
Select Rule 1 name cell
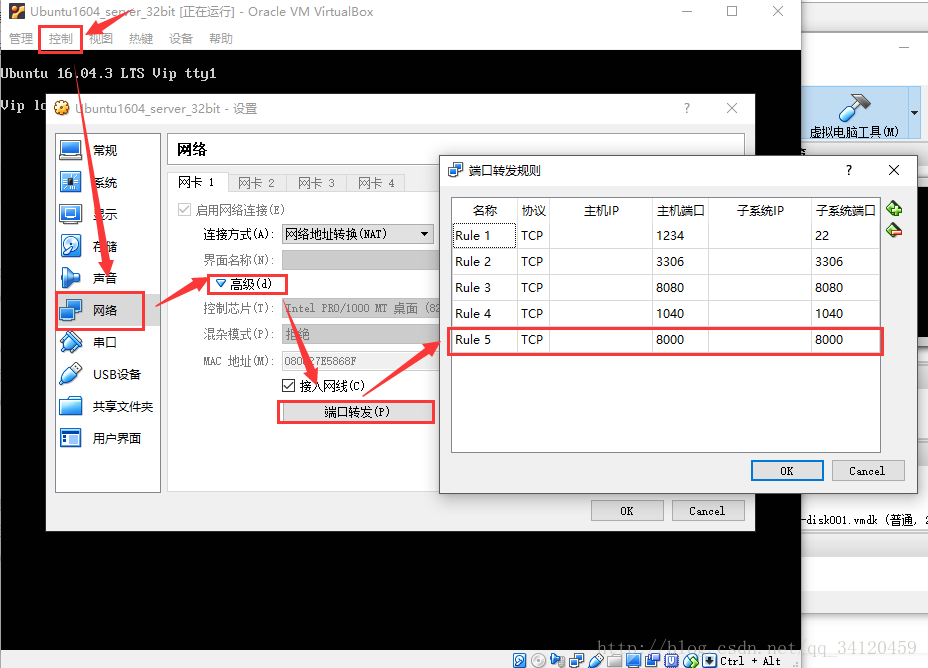[484, 235]
